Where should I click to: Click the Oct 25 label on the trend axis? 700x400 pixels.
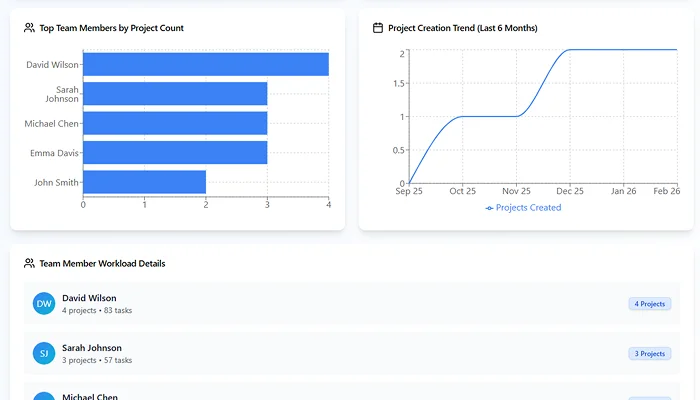pyautogui.click(x=462, y=191)
